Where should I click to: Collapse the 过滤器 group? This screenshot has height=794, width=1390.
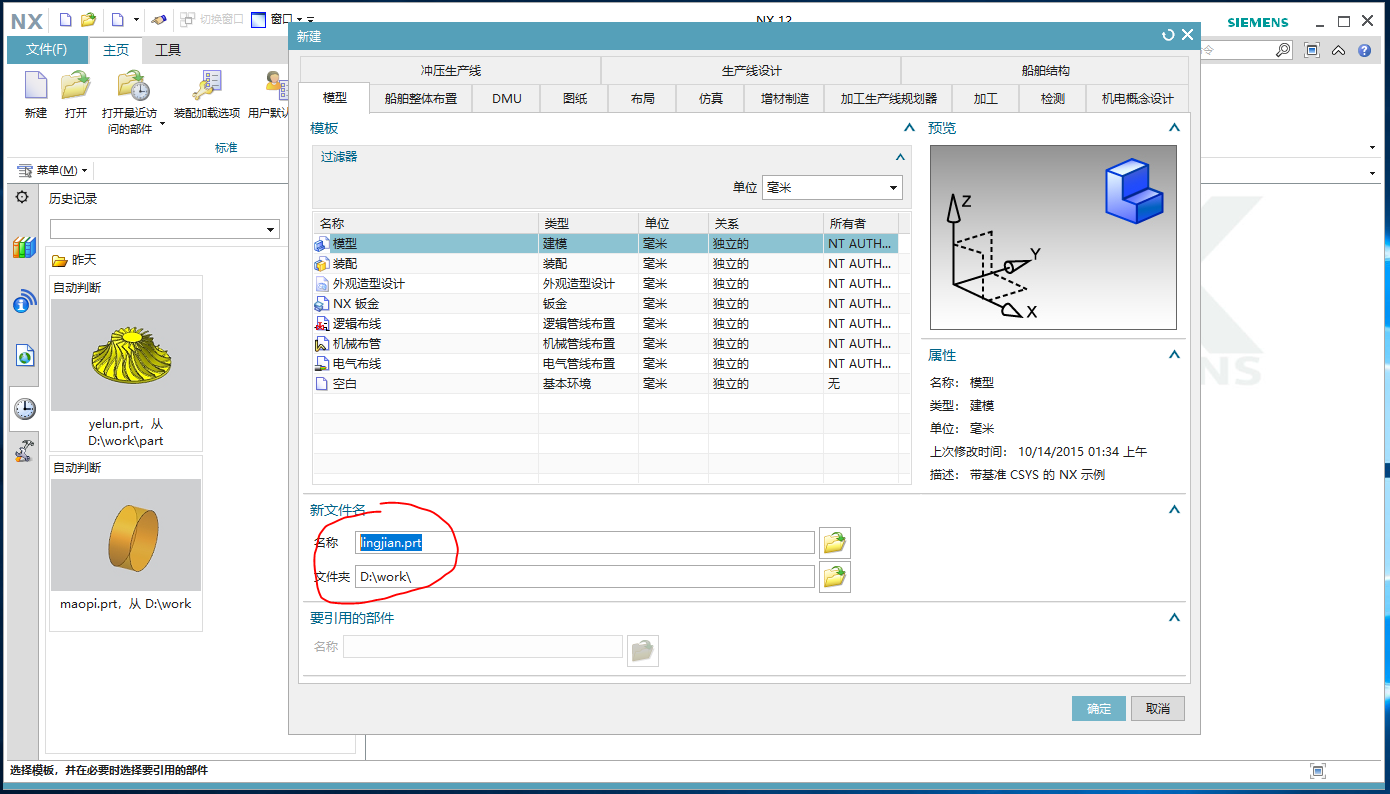(900, 157)
